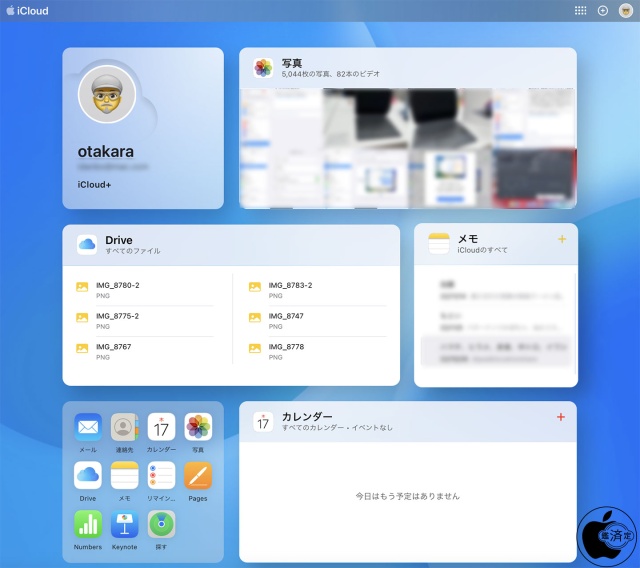Click the 写真 widget title
The height and width of the screenshot is (568, 640).
(292, 63)
